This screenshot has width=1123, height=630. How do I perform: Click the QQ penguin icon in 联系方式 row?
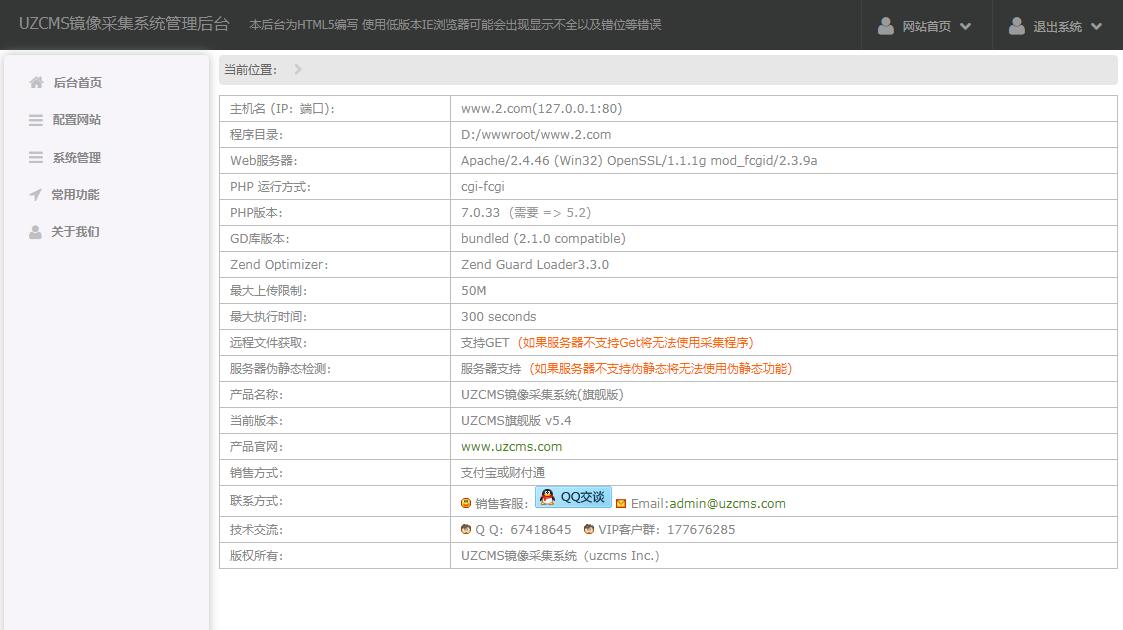click(547, 497)
